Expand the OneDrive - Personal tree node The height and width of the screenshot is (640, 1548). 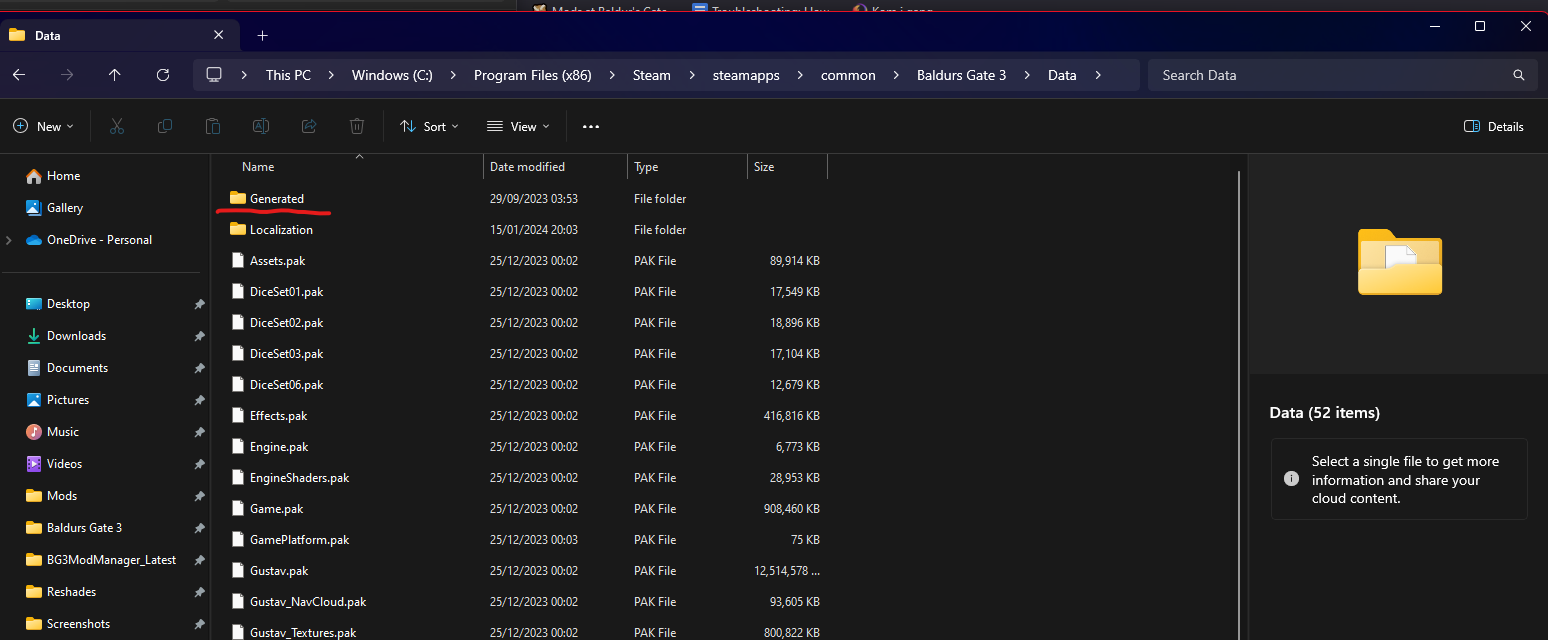(9, 240)
